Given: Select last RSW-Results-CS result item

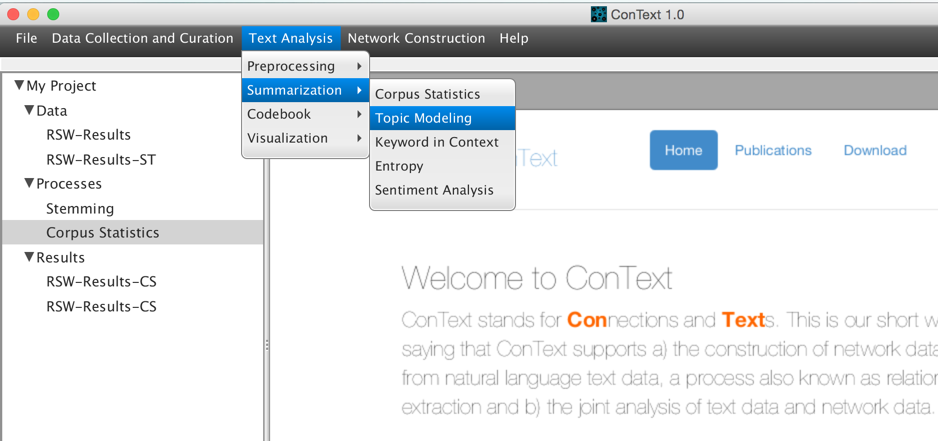Looking at the screenshot, I should (x=101, y=306).
